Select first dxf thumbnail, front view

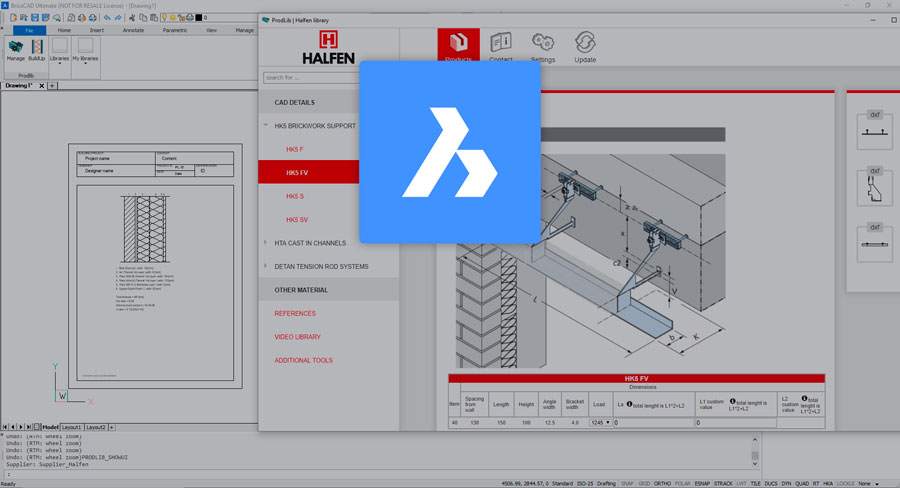(874, 130)
